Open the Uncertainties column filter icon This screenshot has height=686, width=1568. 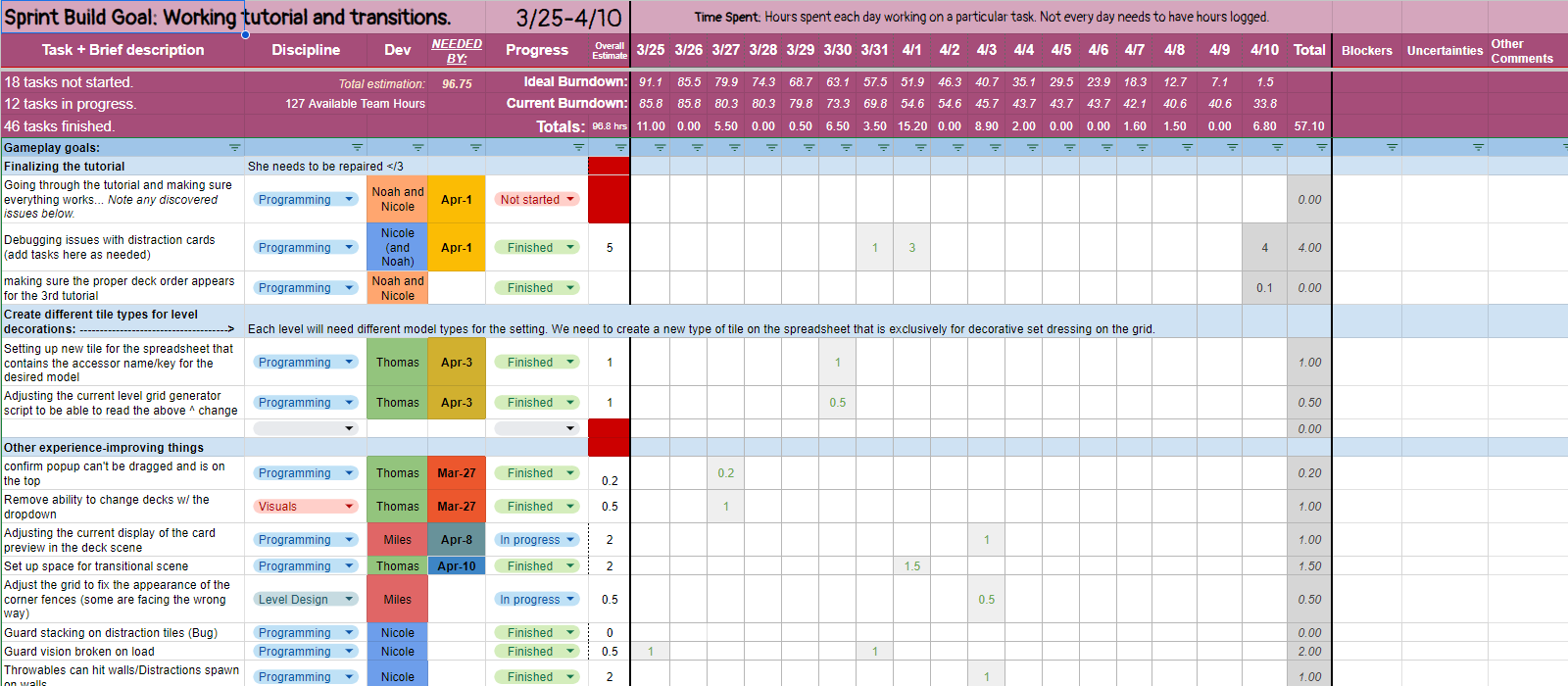pos(1478,148)
